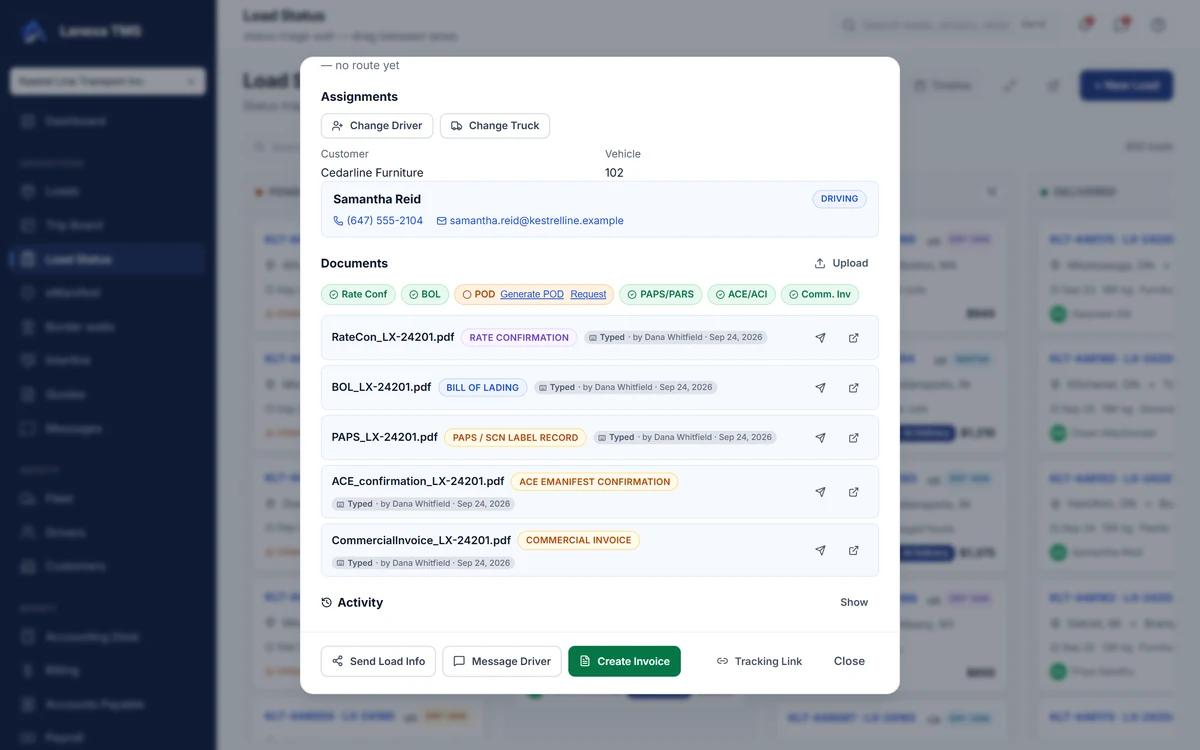Click Send Load Info

(x=378, y=661)
